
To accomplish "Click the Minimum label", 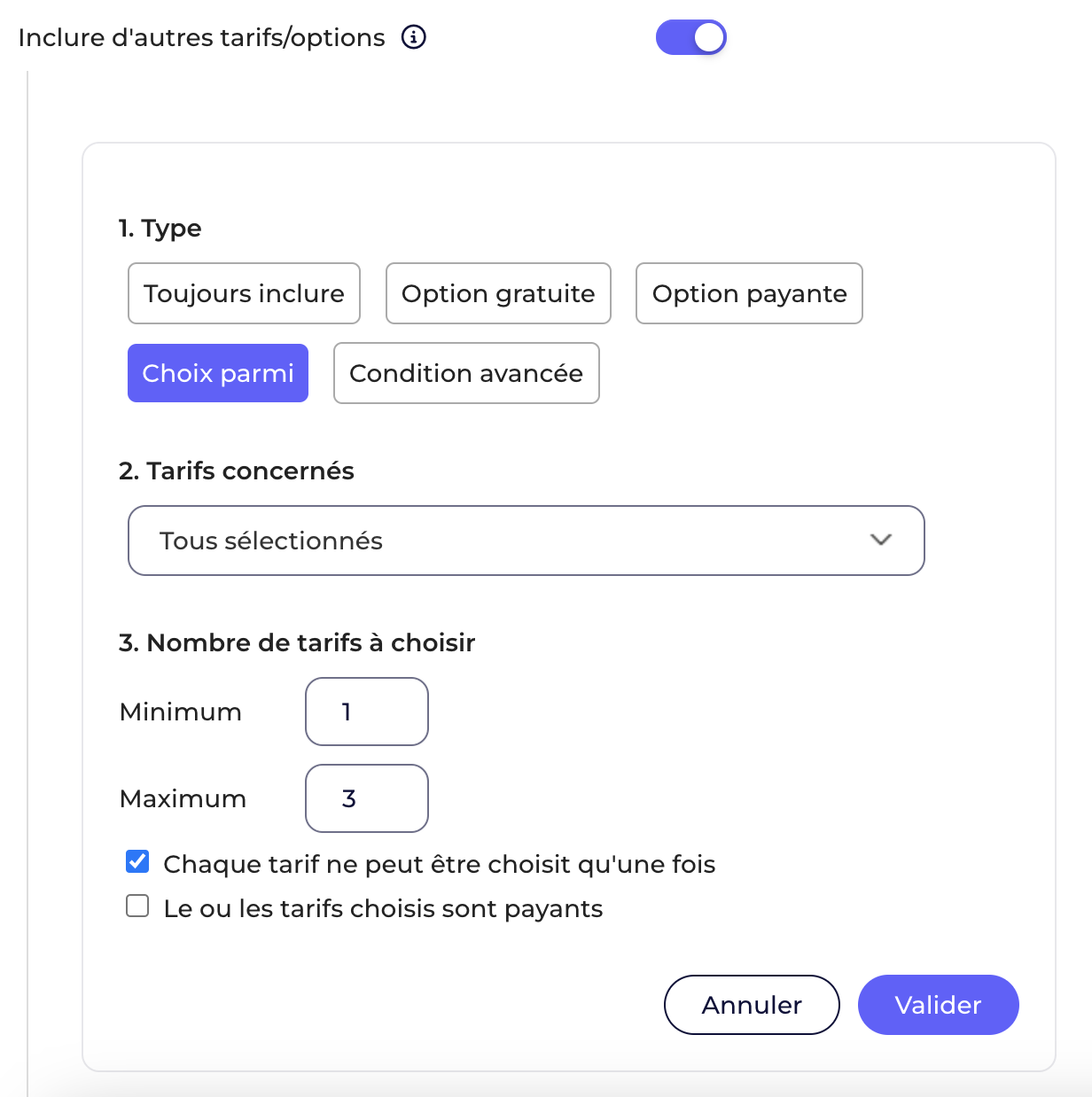I will (181, 712).
